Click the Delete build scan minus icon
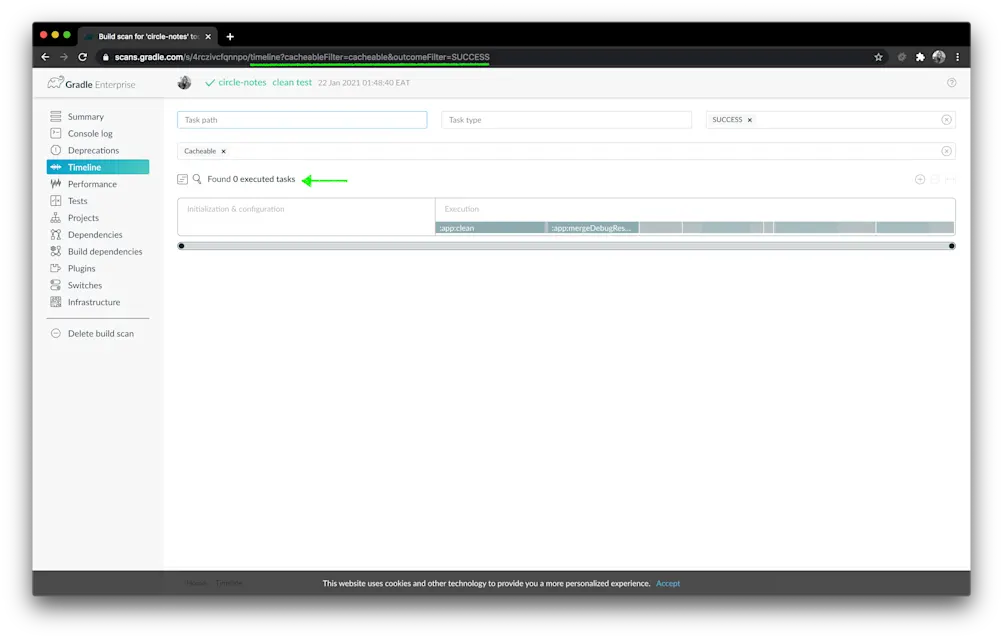Screen dimensions: 1003x639 tap(56, 333)
